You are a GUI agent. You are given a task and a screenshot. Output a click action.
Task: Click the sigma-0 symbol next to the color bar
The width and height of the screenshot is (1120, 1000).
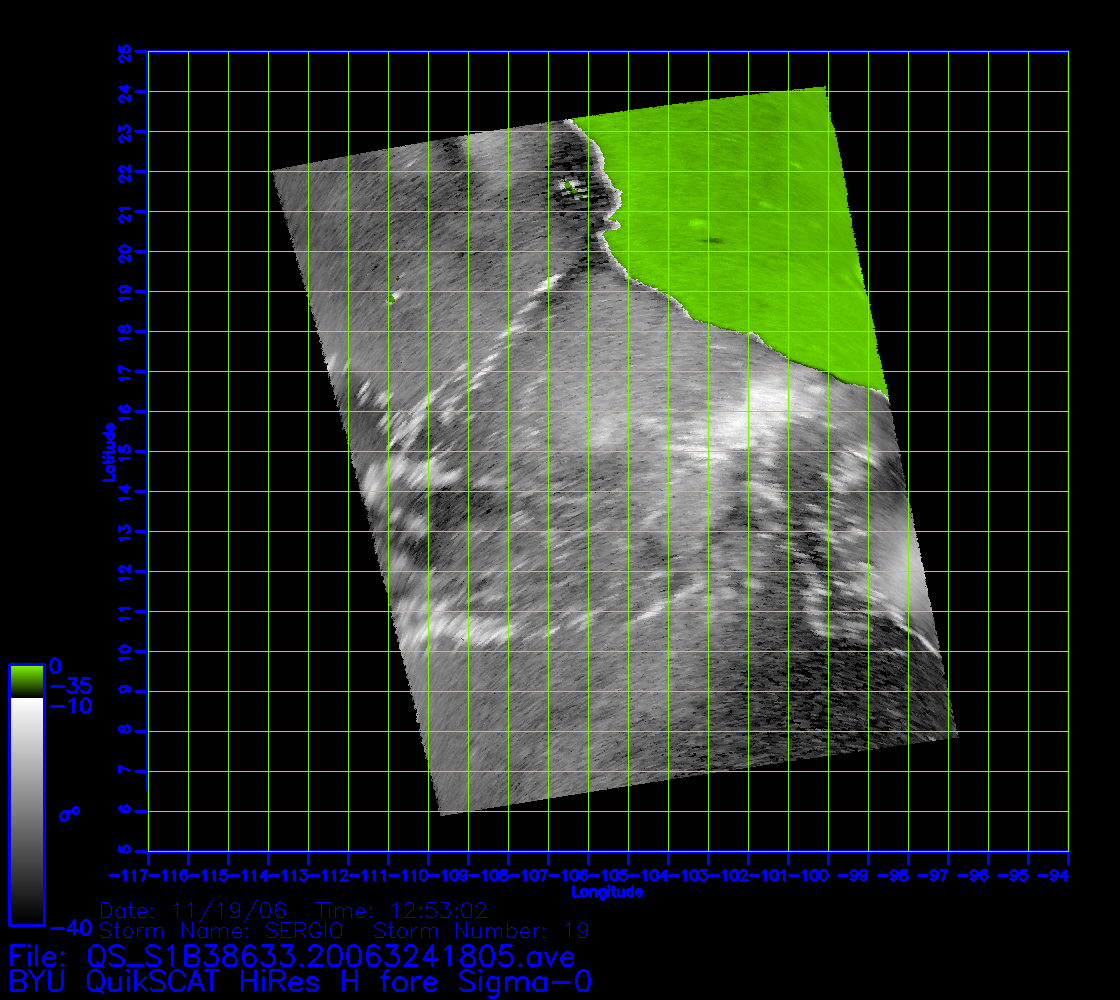(69, 814)
